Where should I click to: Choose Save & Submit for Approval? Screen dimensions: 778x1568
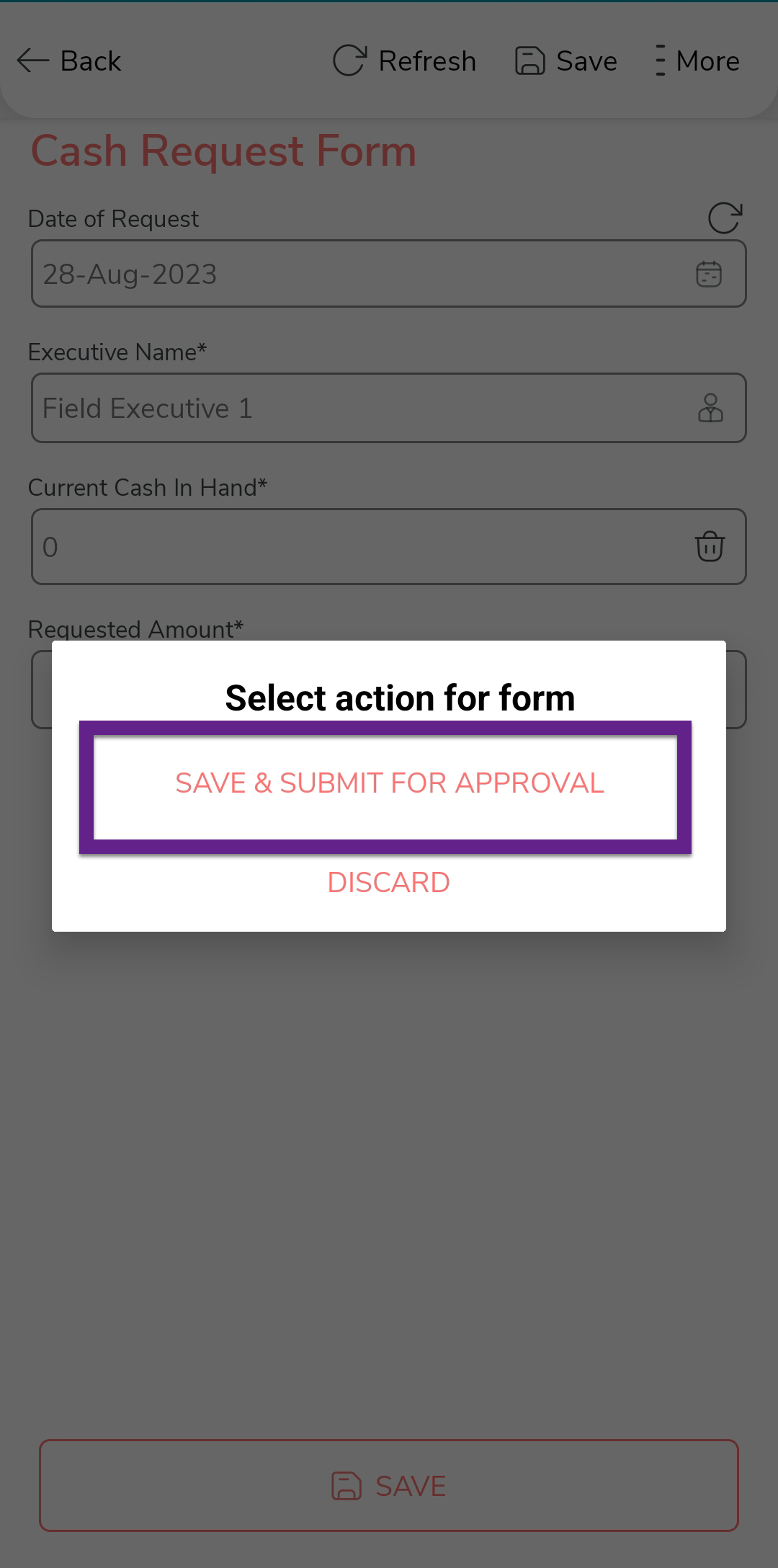389,783
